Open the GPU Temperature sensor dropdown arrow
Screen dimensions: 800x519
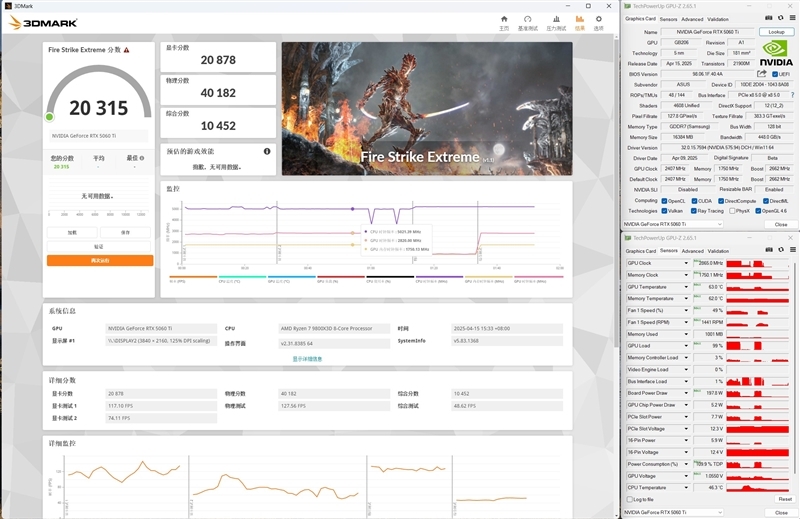pyautogui.click(x=686, y=287)
